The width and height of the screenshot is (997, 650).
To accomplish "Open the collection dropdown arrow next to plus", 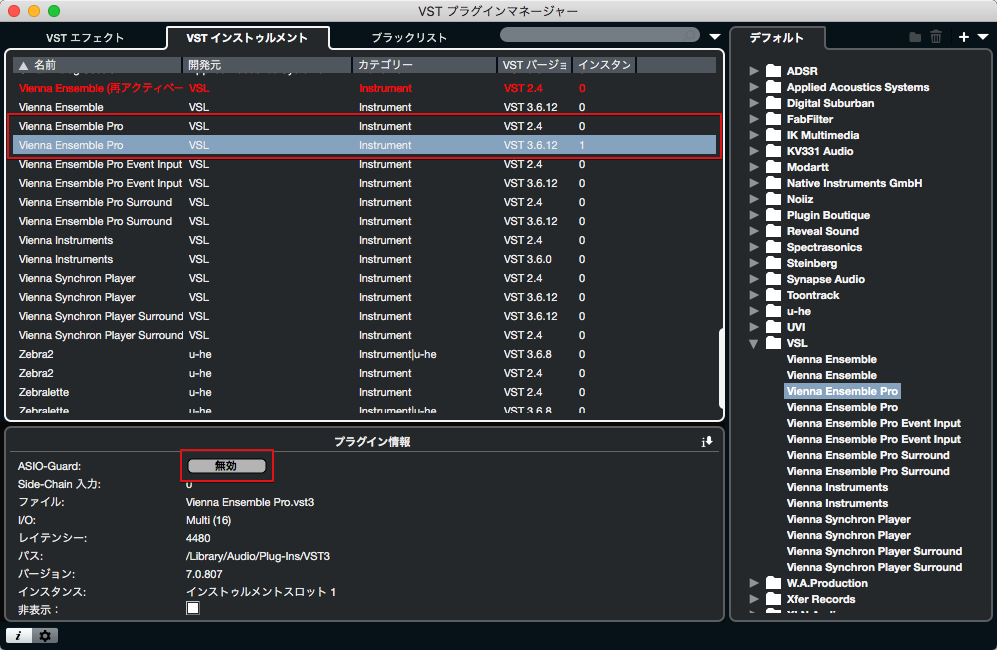I will pyautogui.click(x=982, y=37).
